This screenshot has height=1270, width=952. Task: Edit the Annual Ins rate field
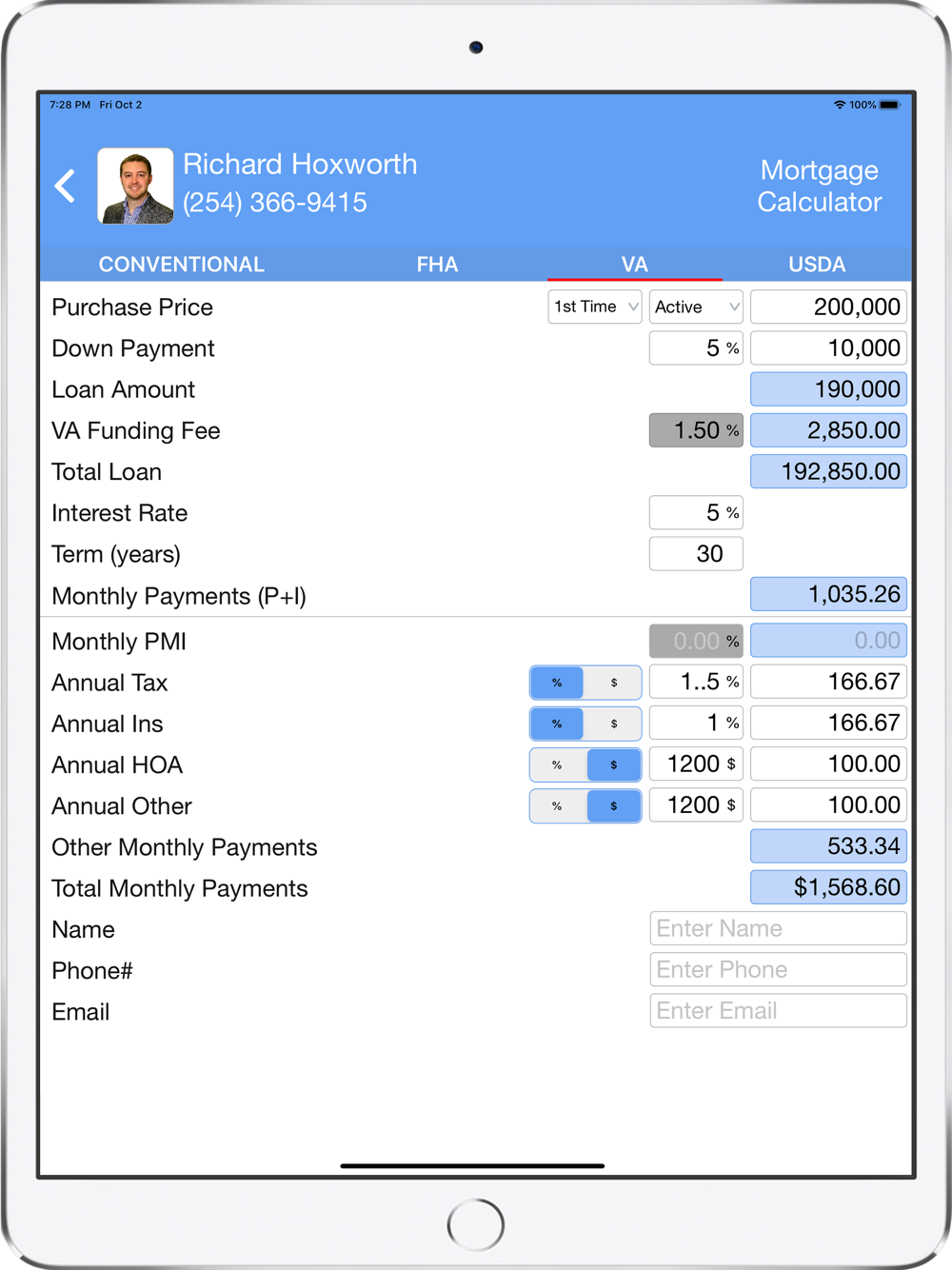(x=696, y=723)
